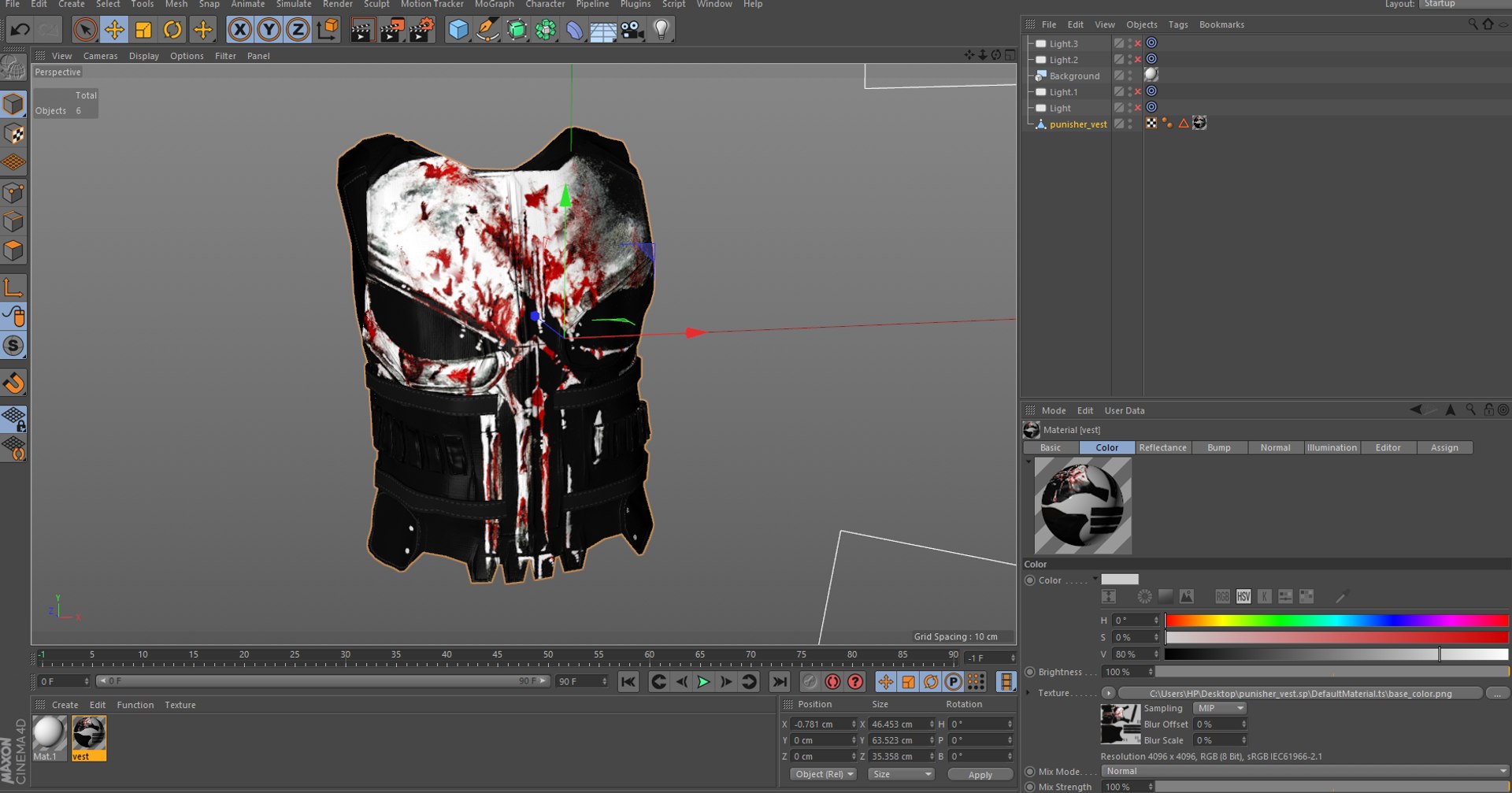1512x793 pixels.
Task: Click the Color swatch in material
Action: click(1120, 580)
